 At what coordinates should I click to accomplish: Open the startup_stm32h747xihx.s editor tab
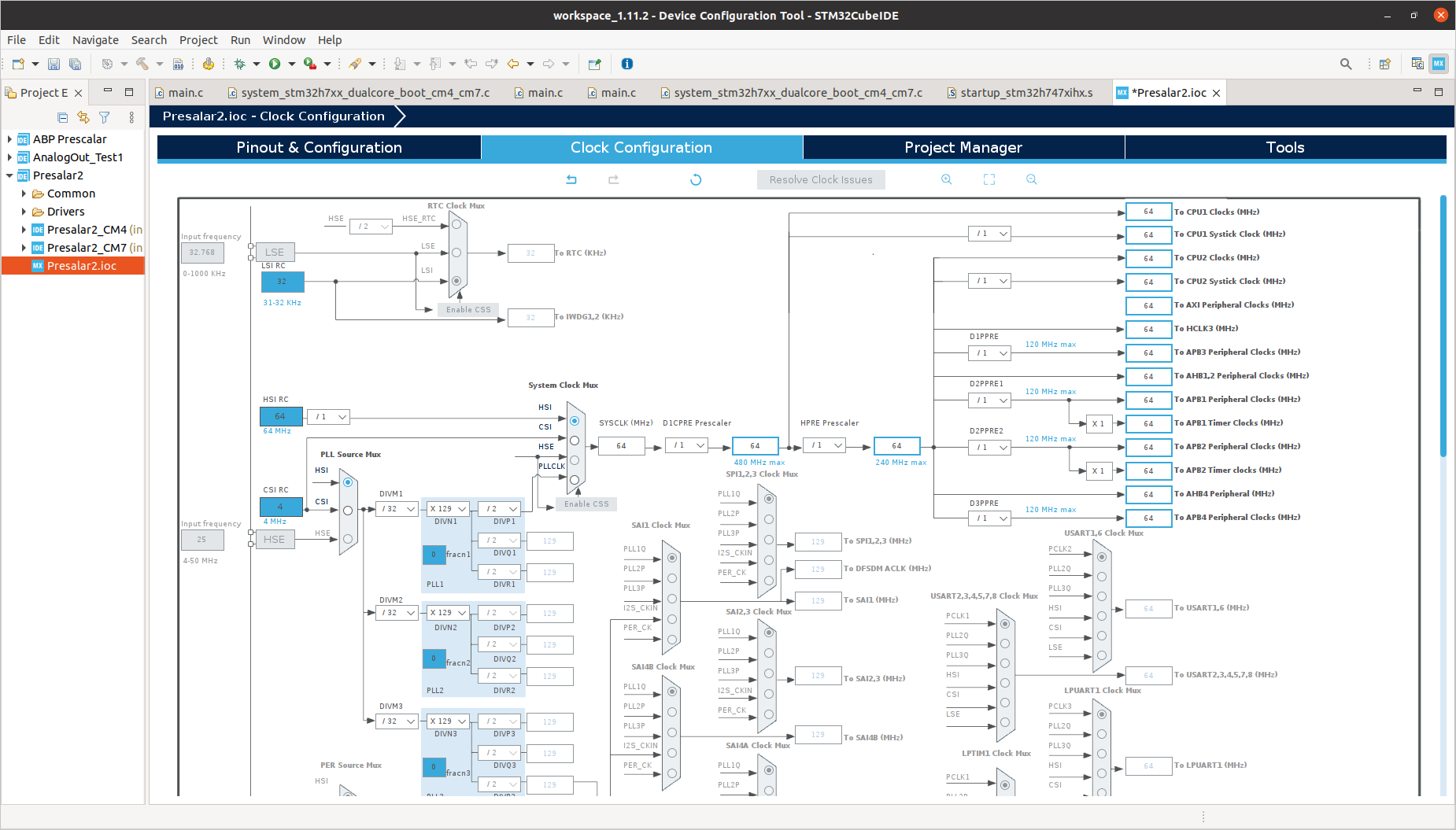(1019, 93)
